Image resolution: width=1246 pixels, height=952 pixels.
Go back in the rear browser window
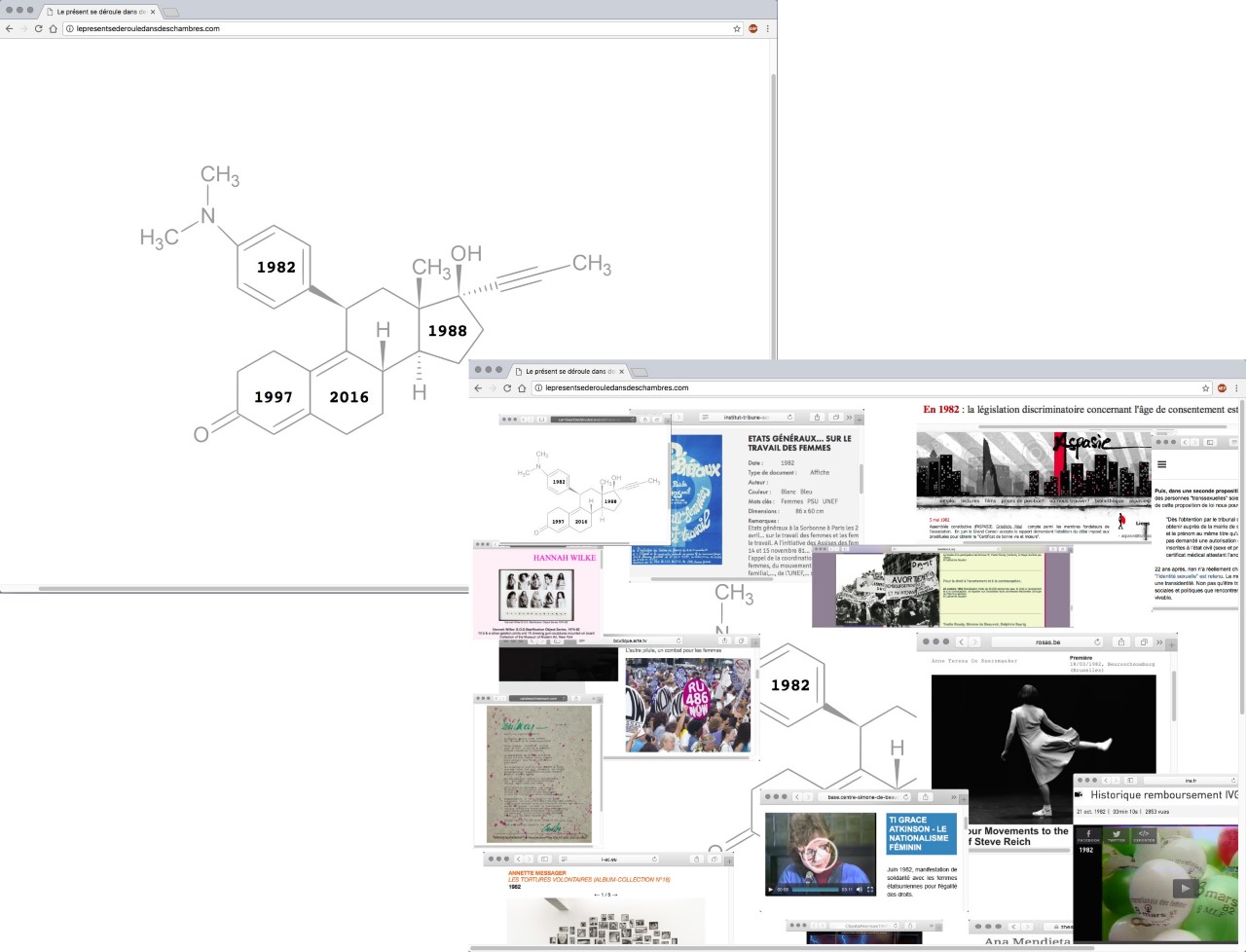[10, 28]
